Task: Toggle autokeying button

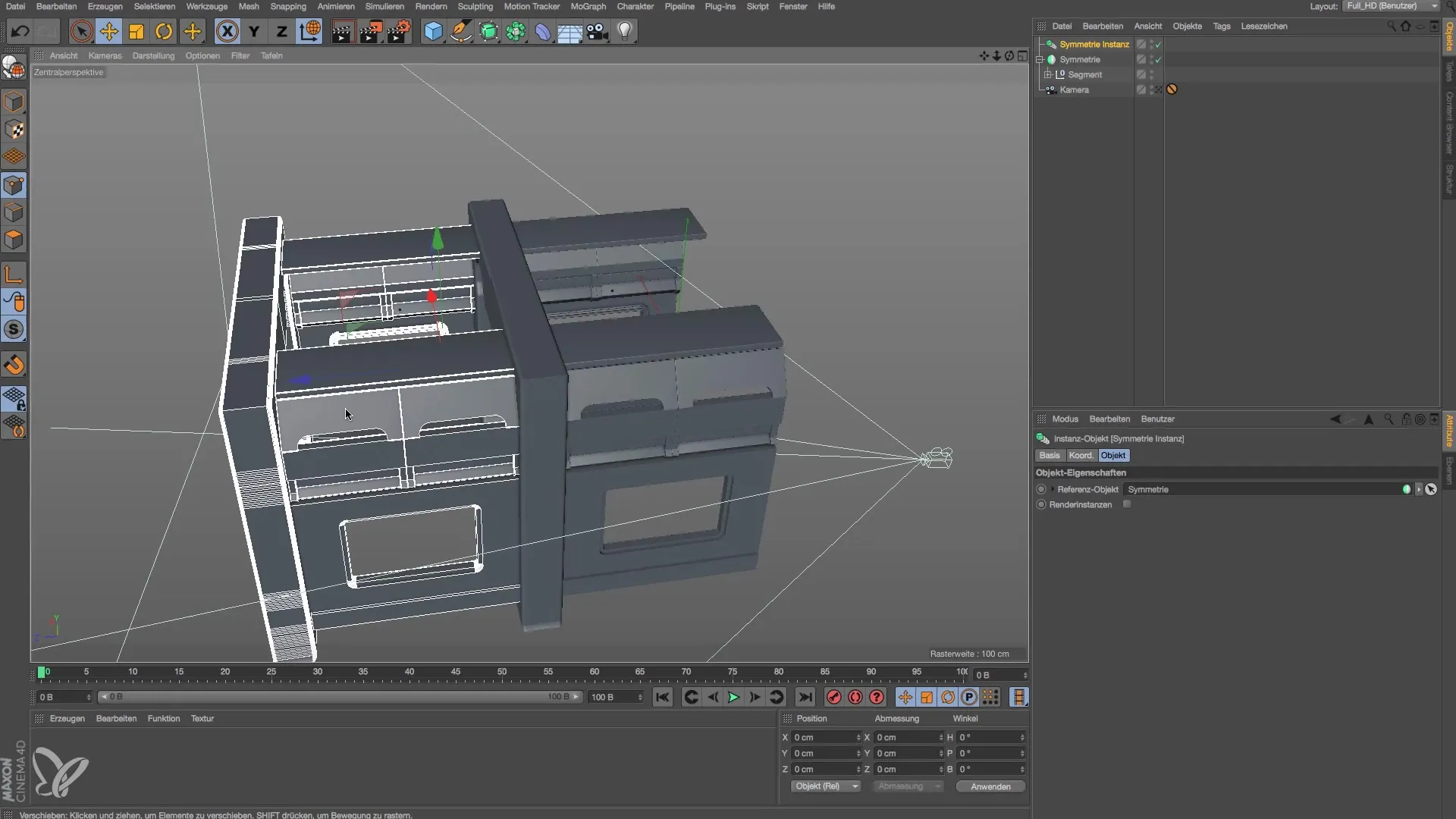Action: pyautogui.click(x=855, y=697)
